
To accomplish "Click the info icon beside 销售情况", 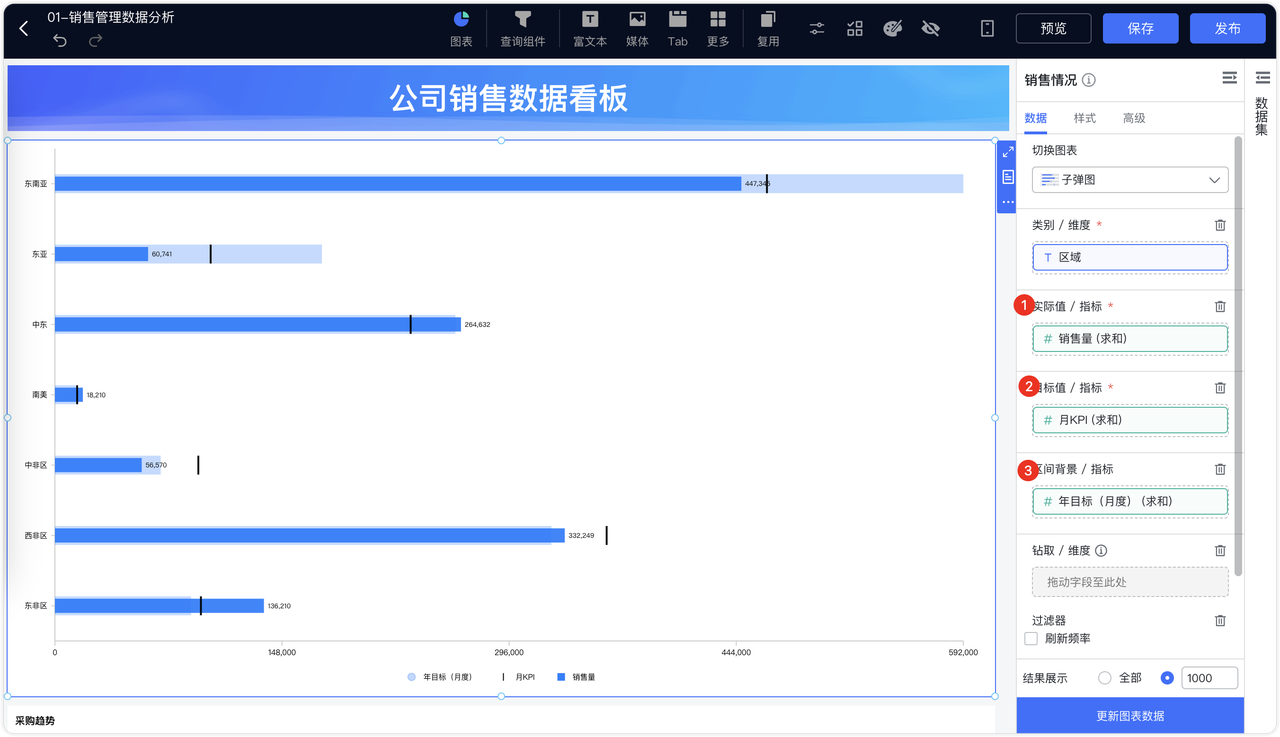I will (x=1089, y=80).
